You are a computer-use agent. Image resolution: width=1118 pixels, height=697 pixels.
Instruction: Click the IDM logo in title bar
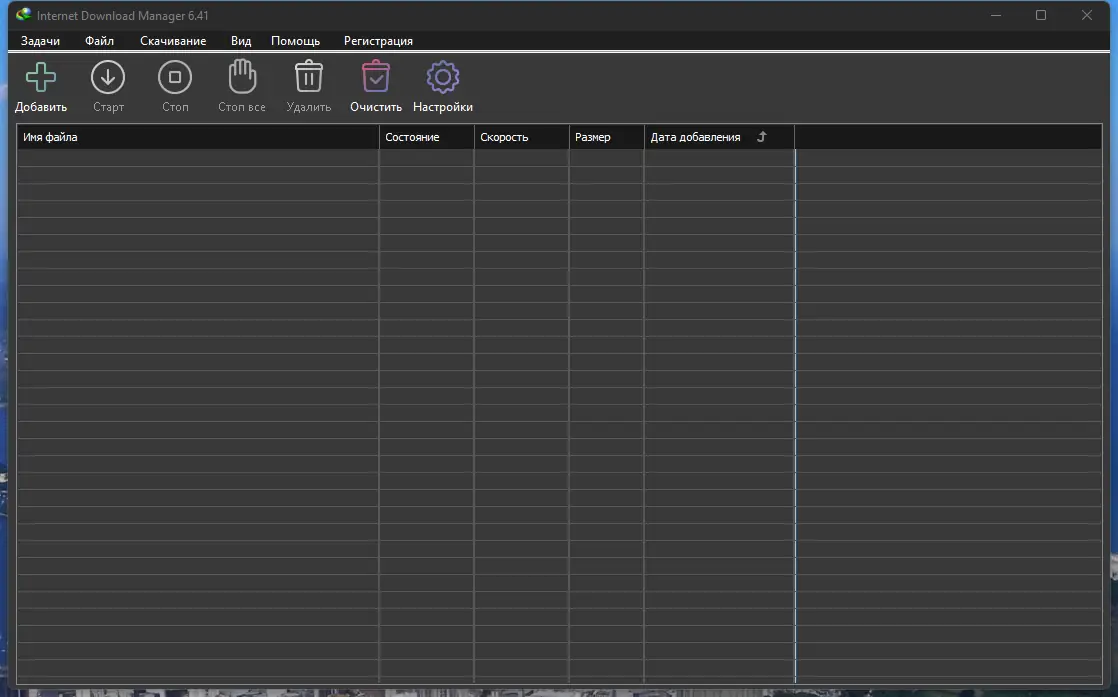pyautogui.click(x=24, y=15)
